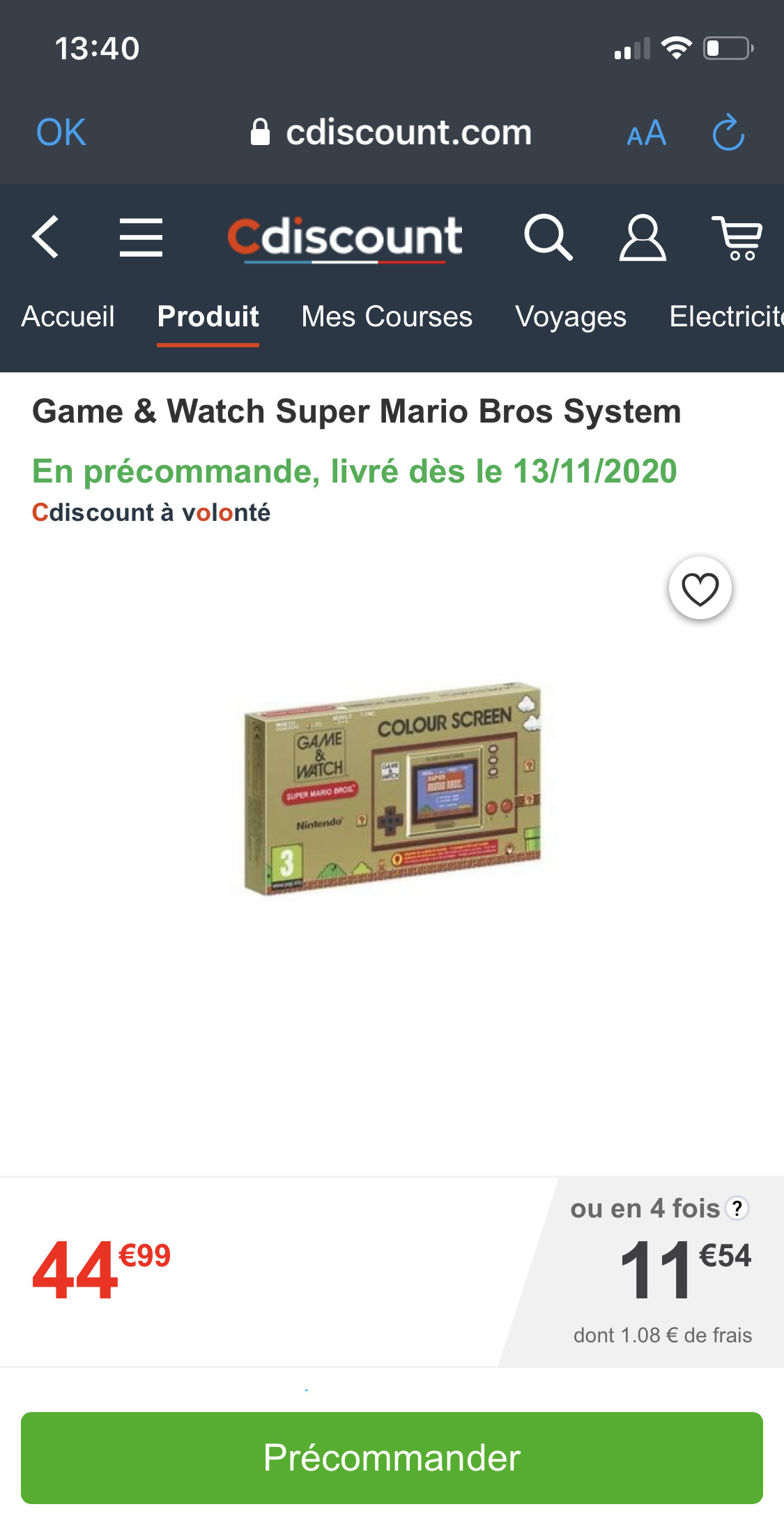
Task: Open the hamburger menu
Action: pyautogui.click(x=141, y=237)
